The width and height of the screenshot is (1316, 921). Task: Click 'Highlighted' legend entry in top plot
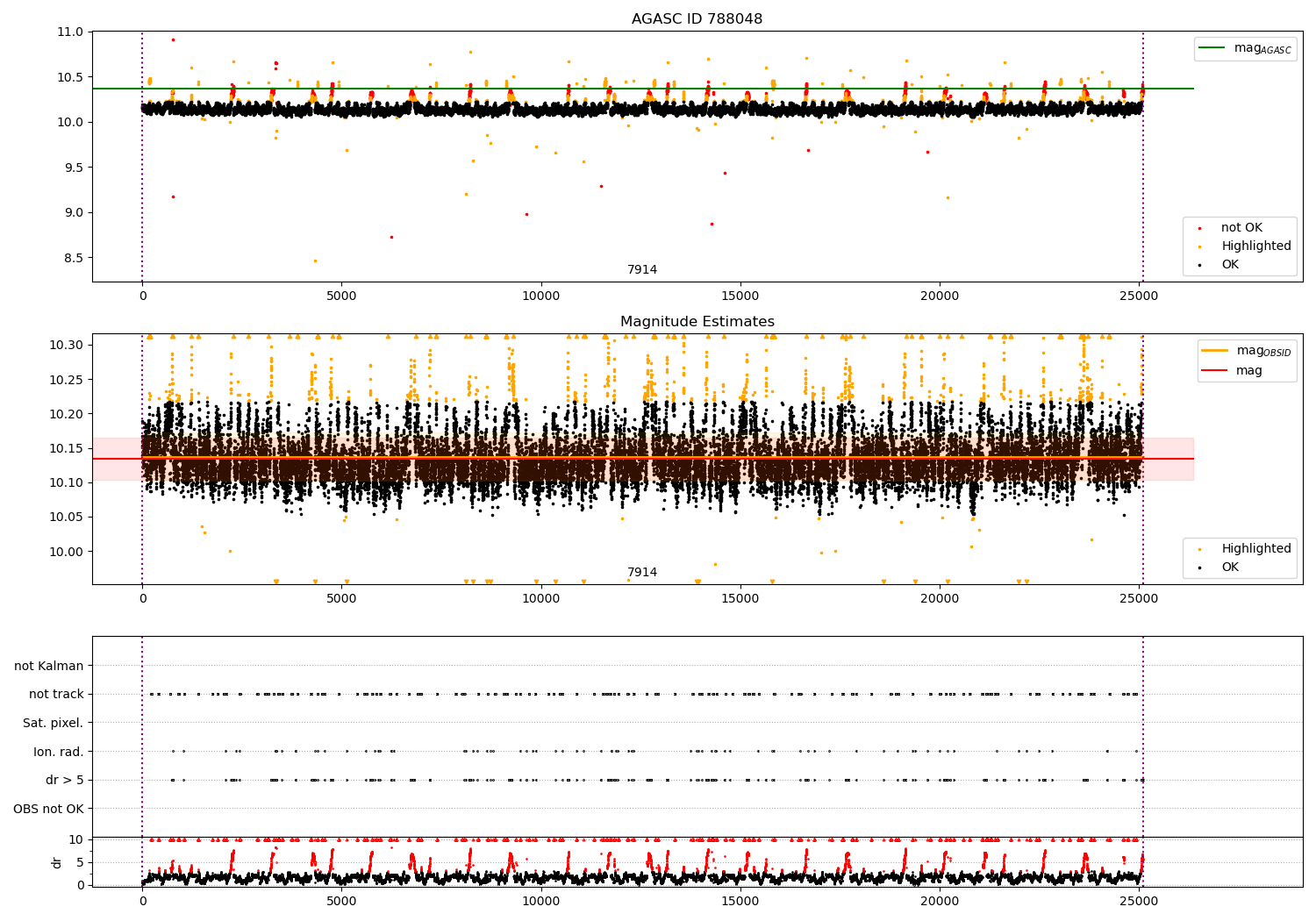pos(1255,246)
